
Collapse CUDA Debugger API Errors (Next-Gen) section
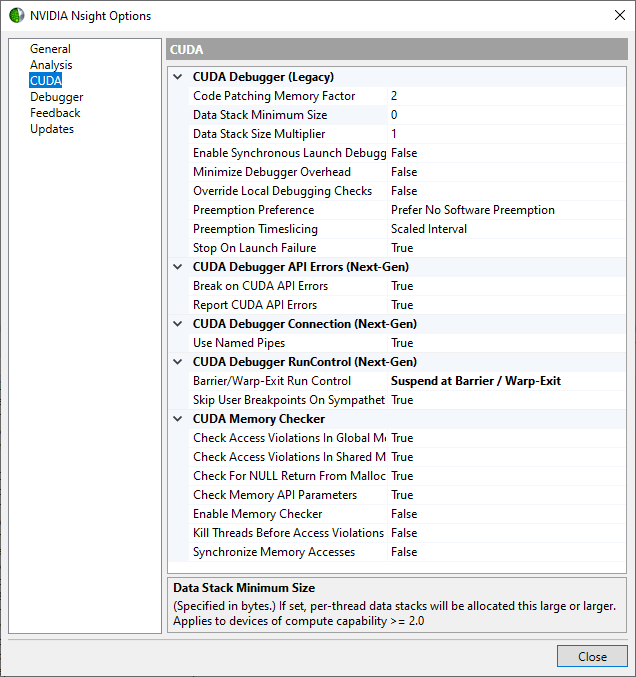[x=177, y=267]
